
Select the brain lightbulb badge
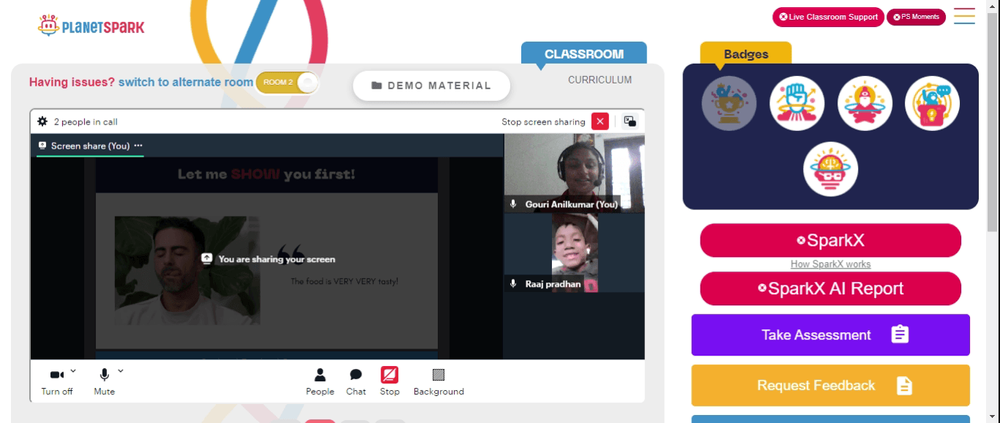830,169
